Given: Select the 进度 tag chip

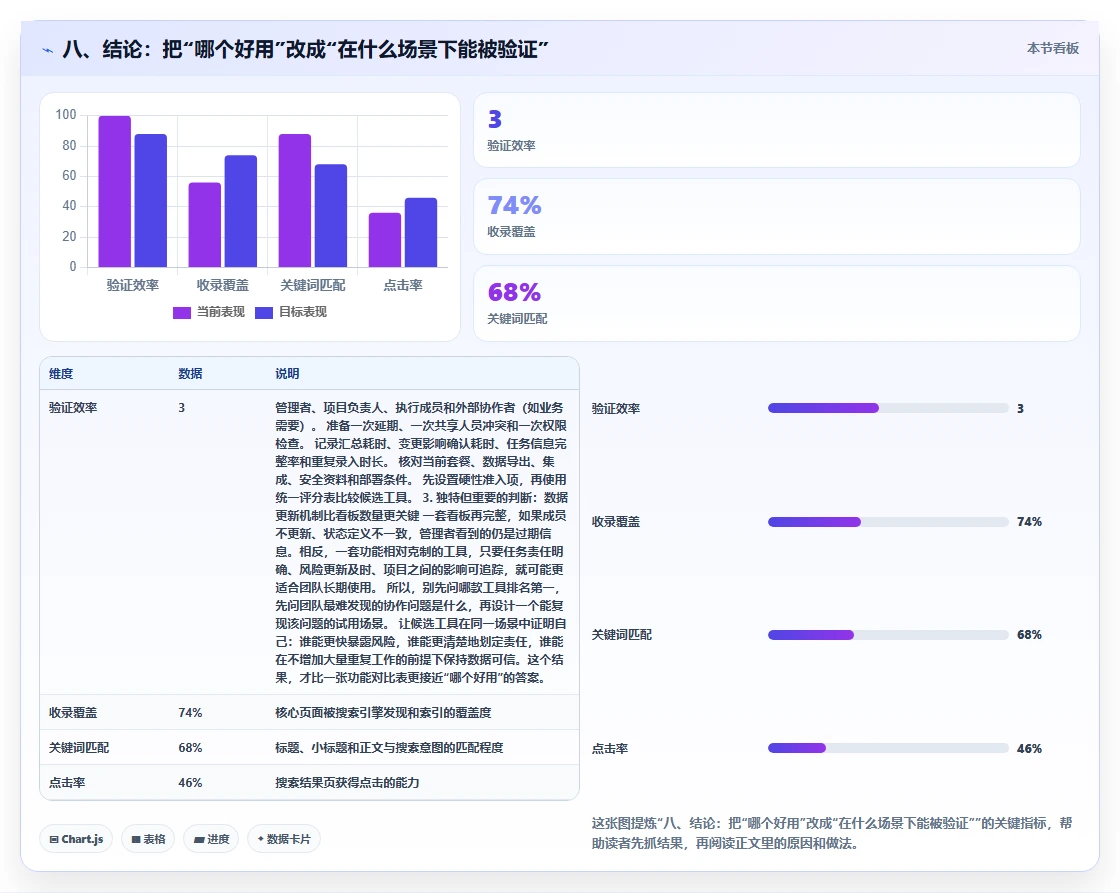Looking at the screenshot, I should (211, 839).
